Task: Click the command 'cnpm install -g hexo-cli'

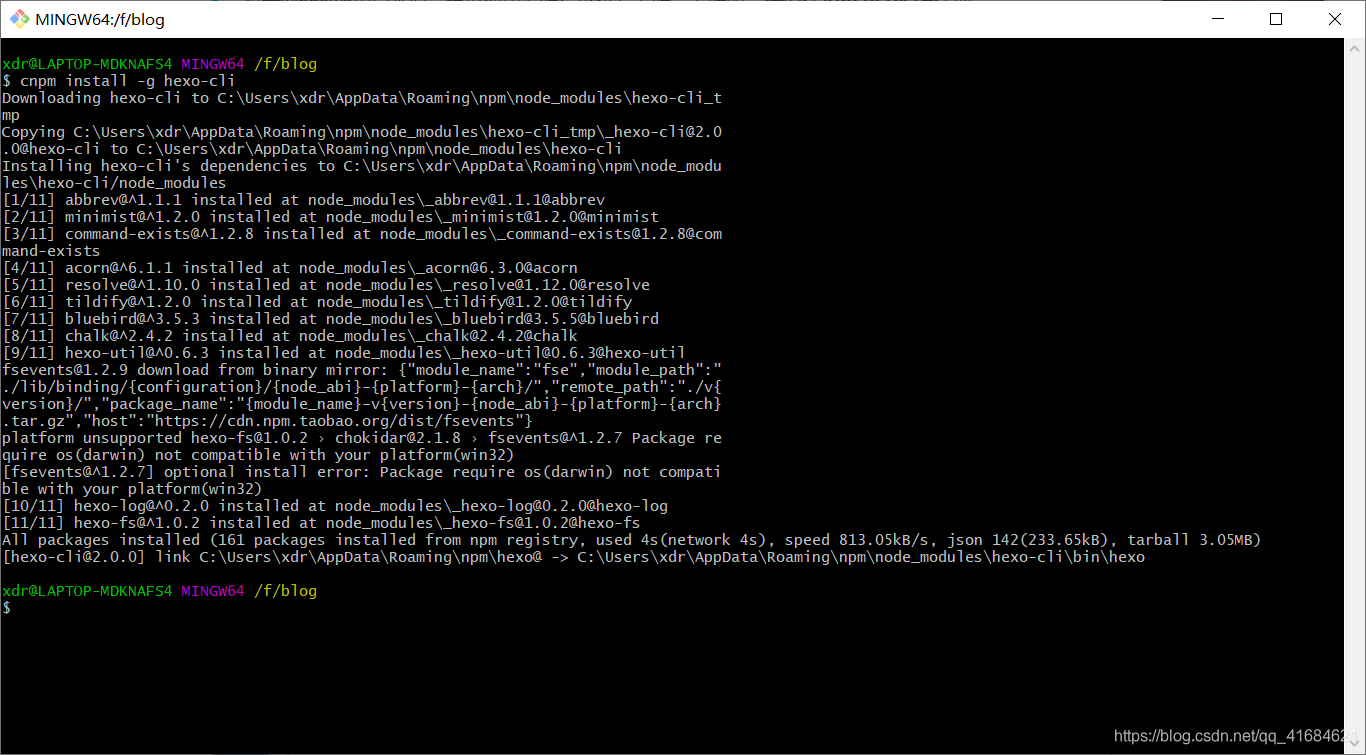Action: [x=127, y=81]
